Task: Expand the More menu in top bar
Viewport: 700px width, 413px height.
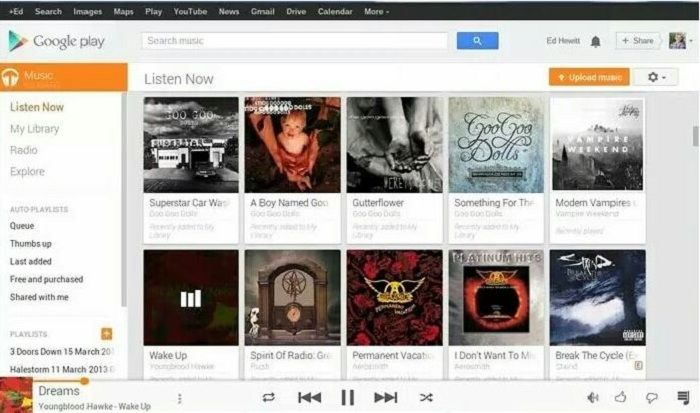Action: [376, 12]
